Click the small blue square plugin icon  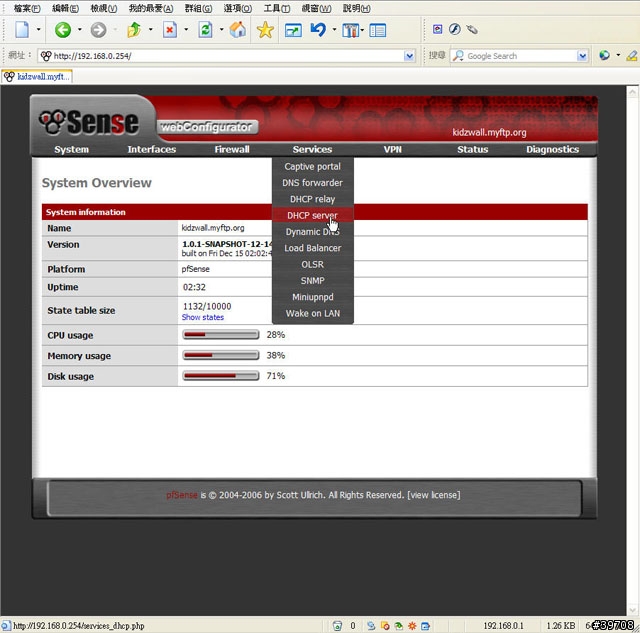[x=437, y=29]
